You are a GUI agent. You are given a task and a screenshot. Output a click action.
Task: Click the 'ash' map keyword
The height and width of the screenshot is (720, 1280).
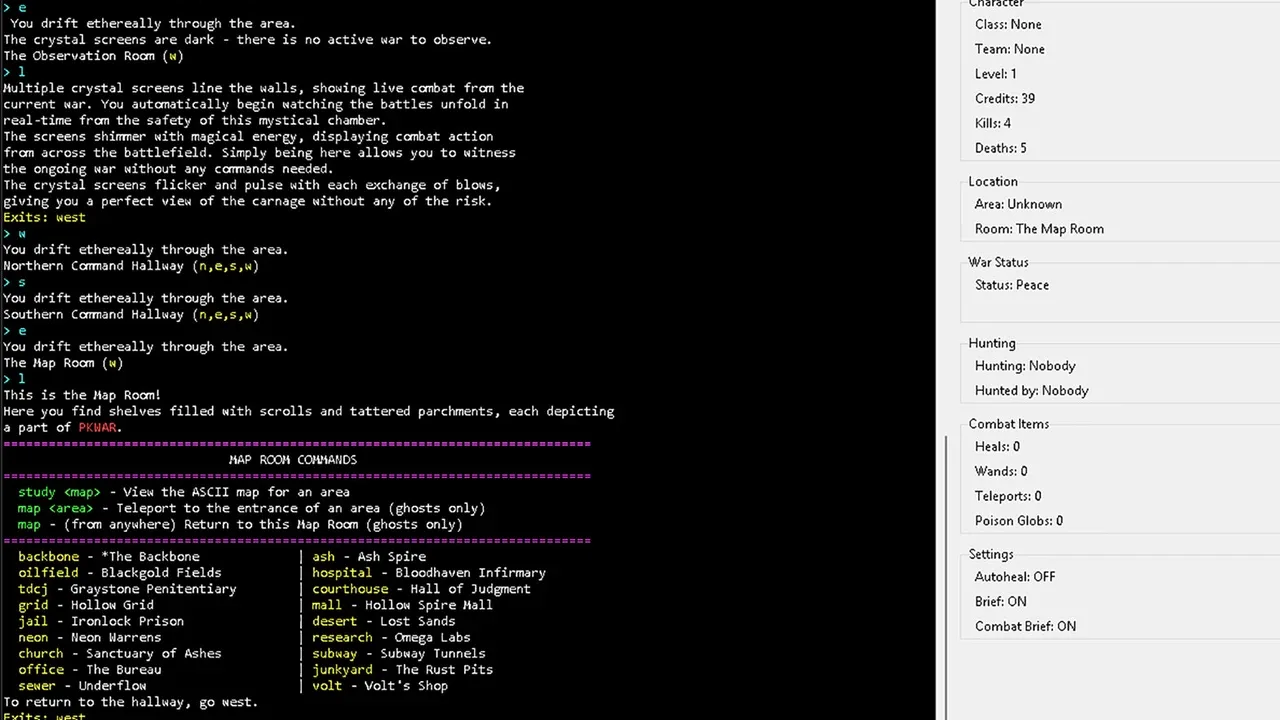tap(323, 557)
